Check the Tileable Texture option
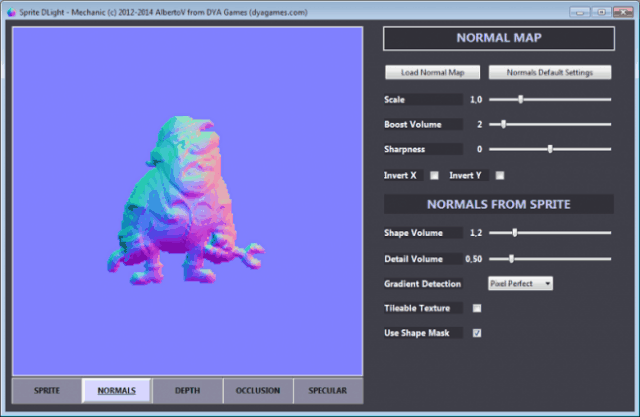640x417 pixels. pos(477,308)
